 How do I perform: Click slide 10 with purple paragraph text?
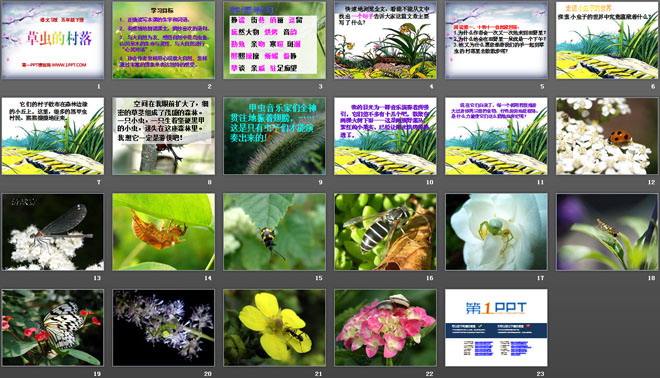[x=386, y=136]
